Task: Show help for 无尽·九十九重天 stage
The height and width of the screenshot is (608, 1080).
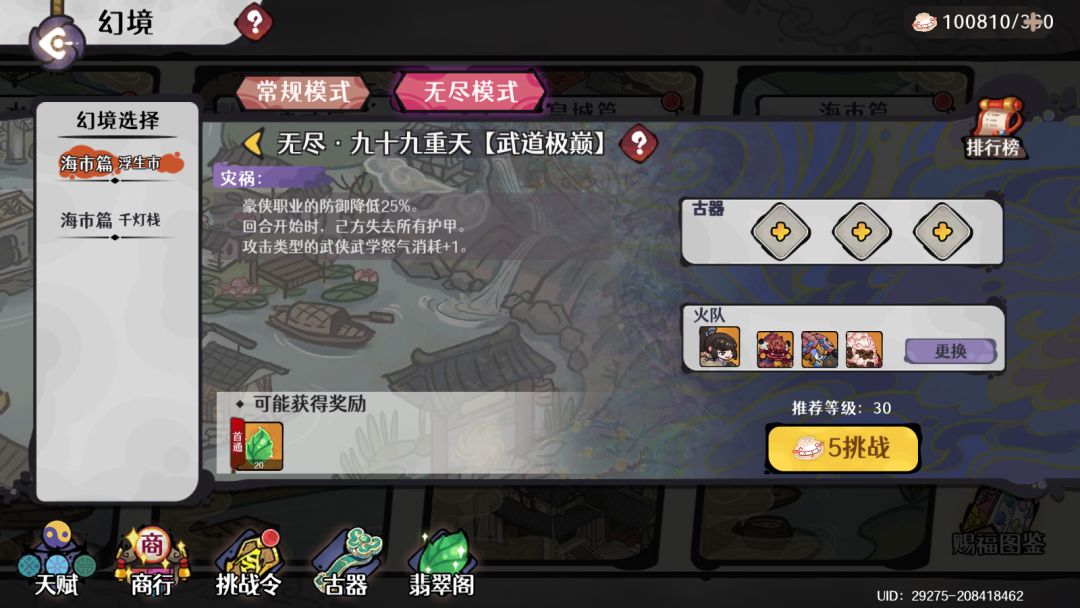Action: pos(638,143)
